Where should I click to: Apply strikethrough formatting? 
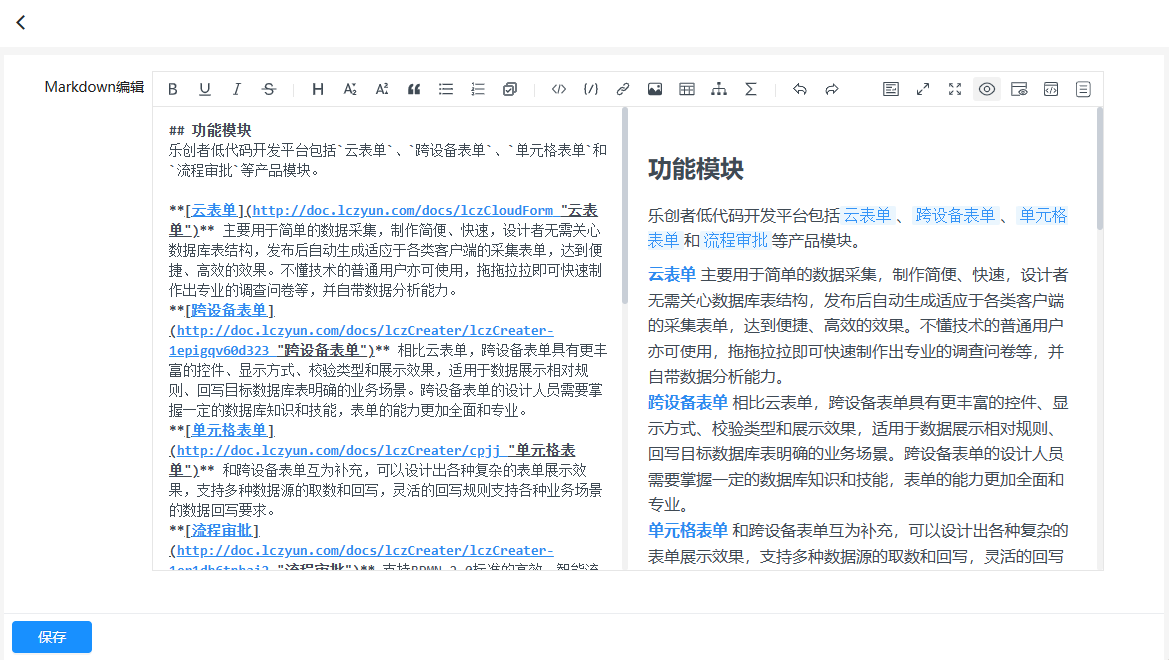pyautogui.click(x=269, y=89)
